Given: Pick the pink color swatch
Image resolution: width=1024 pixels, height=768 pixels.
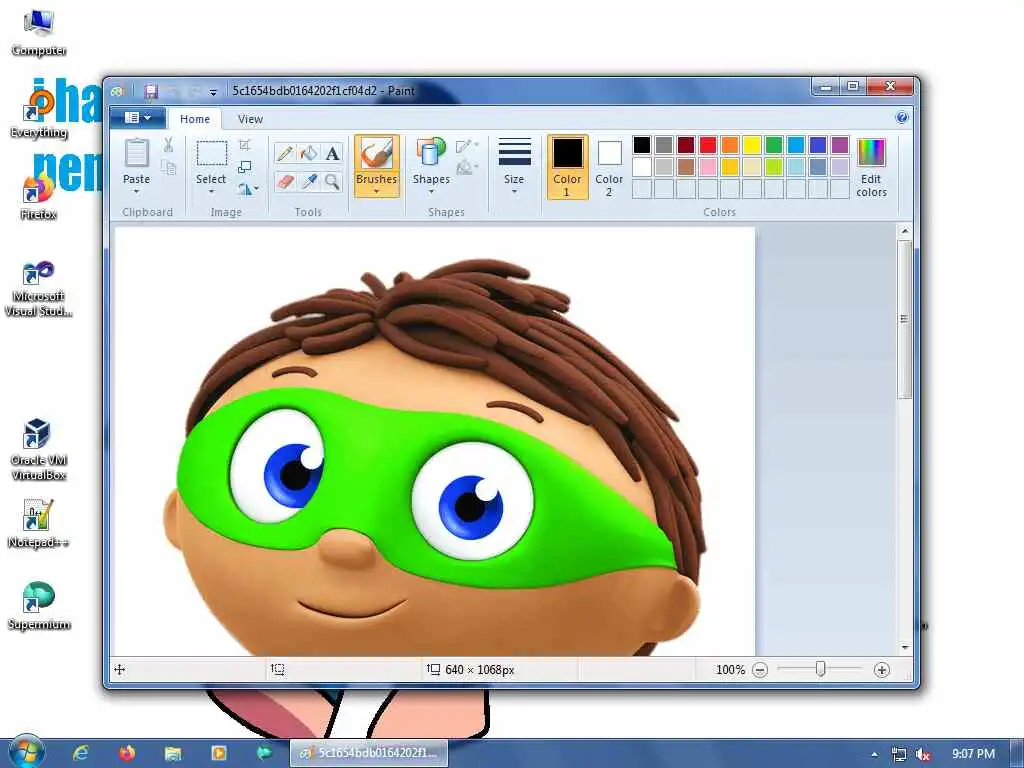Looking at the screenshot, I should pyautogui.click(x=708, y=167).
